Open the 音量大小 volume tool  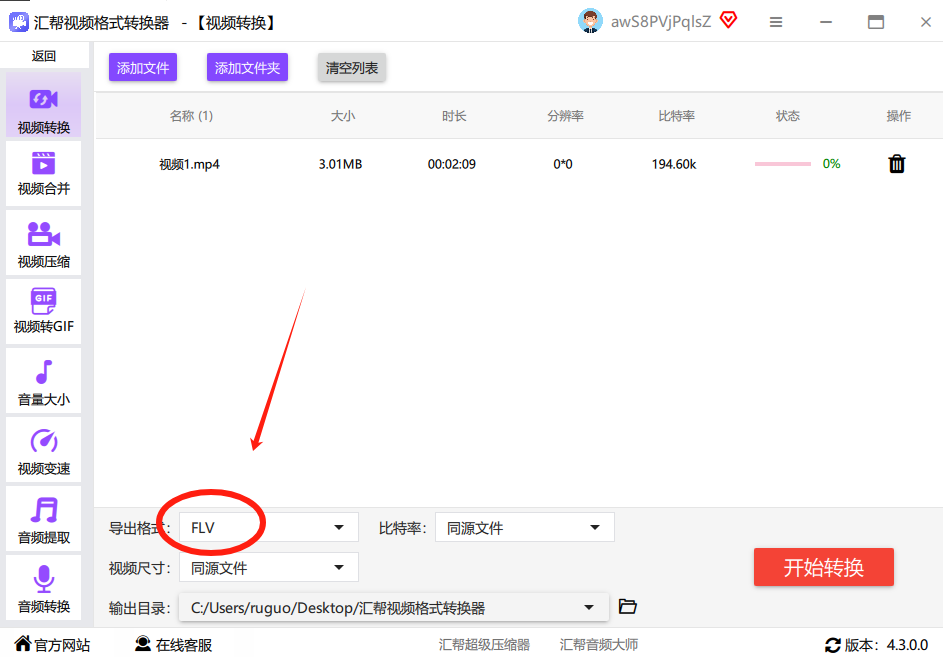pyautogui.click(x=44, y=381)
